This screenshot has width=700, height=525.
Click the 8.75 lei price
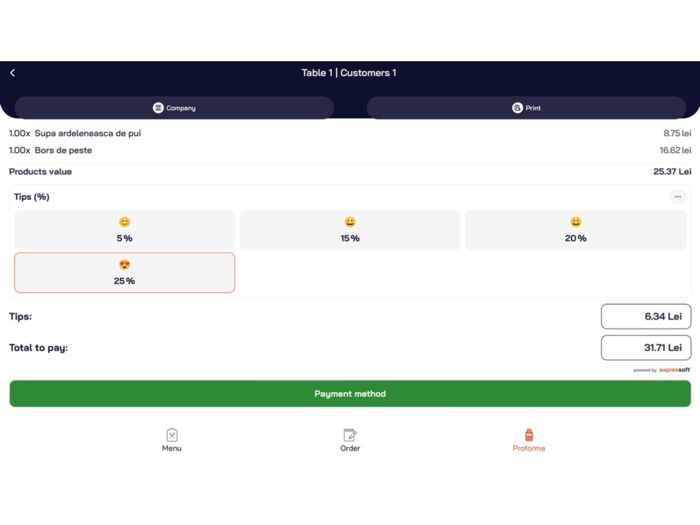click(x=677, y=133)
